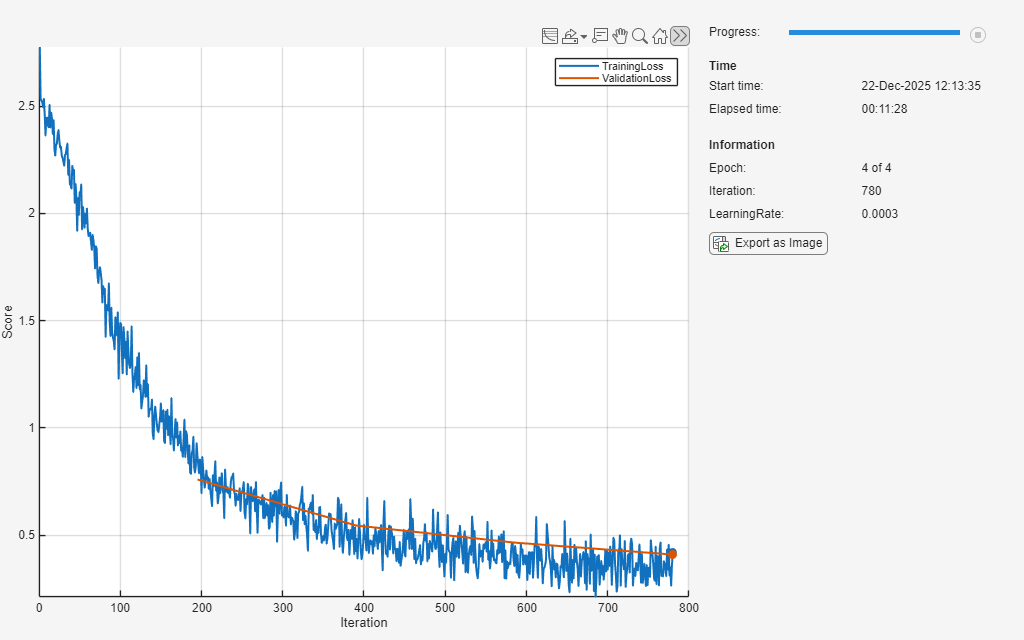
Task: Click the ValidationLoss legend entry
Action: pyautogui.click(x=636, y=78)
